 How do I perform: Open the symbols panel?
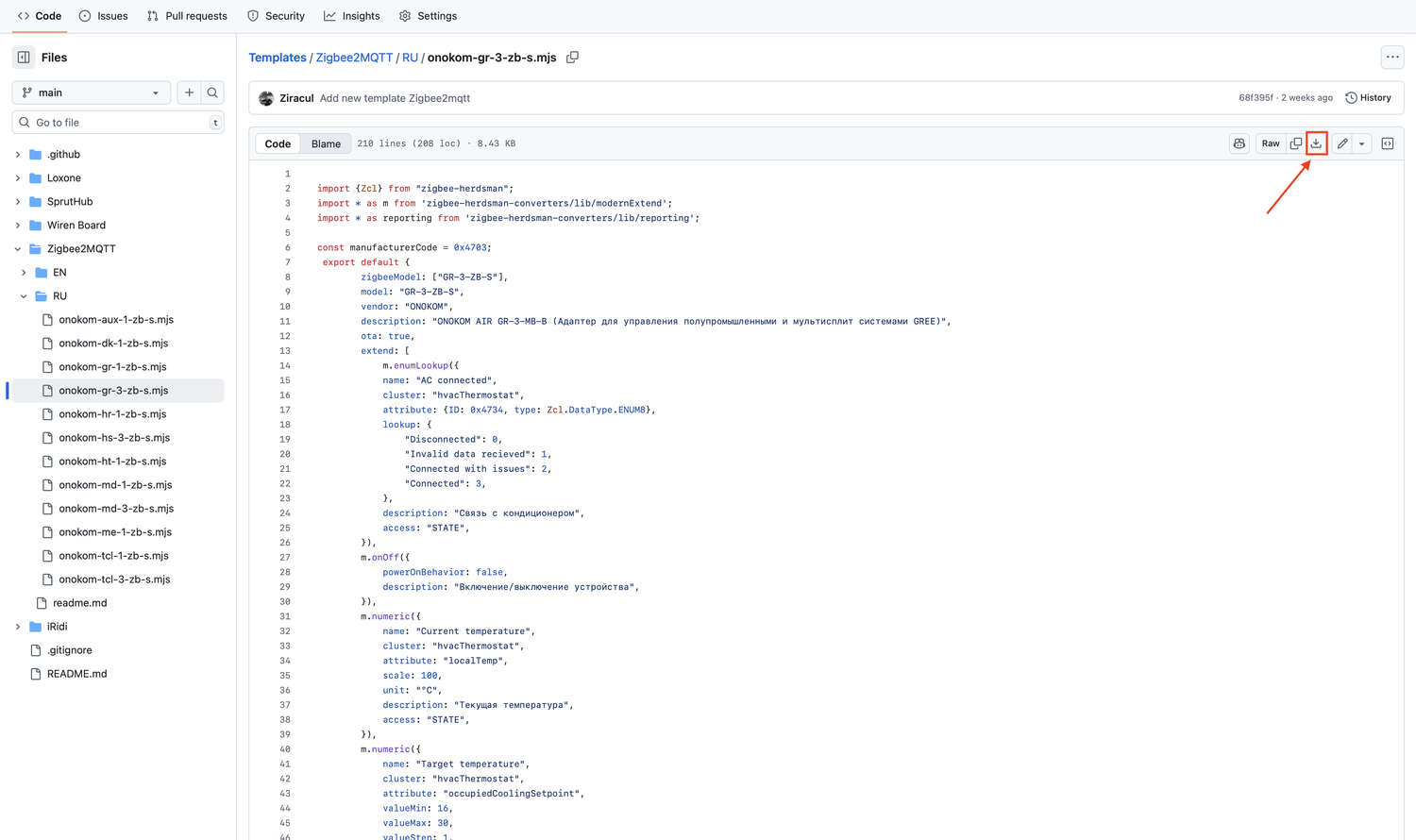(x=1388, y=143)
